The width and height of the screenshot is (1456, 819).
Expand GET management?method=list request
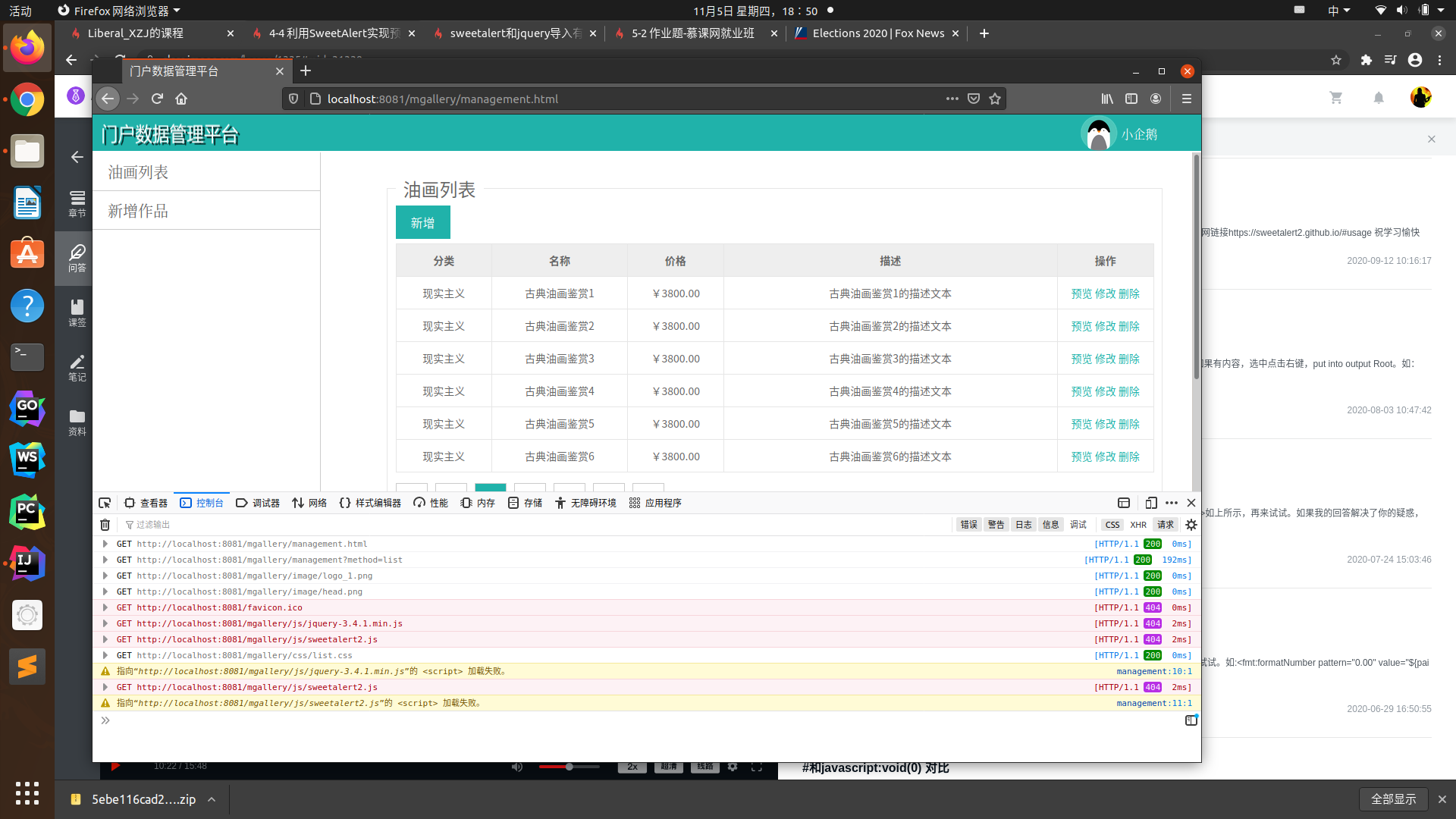(105, 560)
